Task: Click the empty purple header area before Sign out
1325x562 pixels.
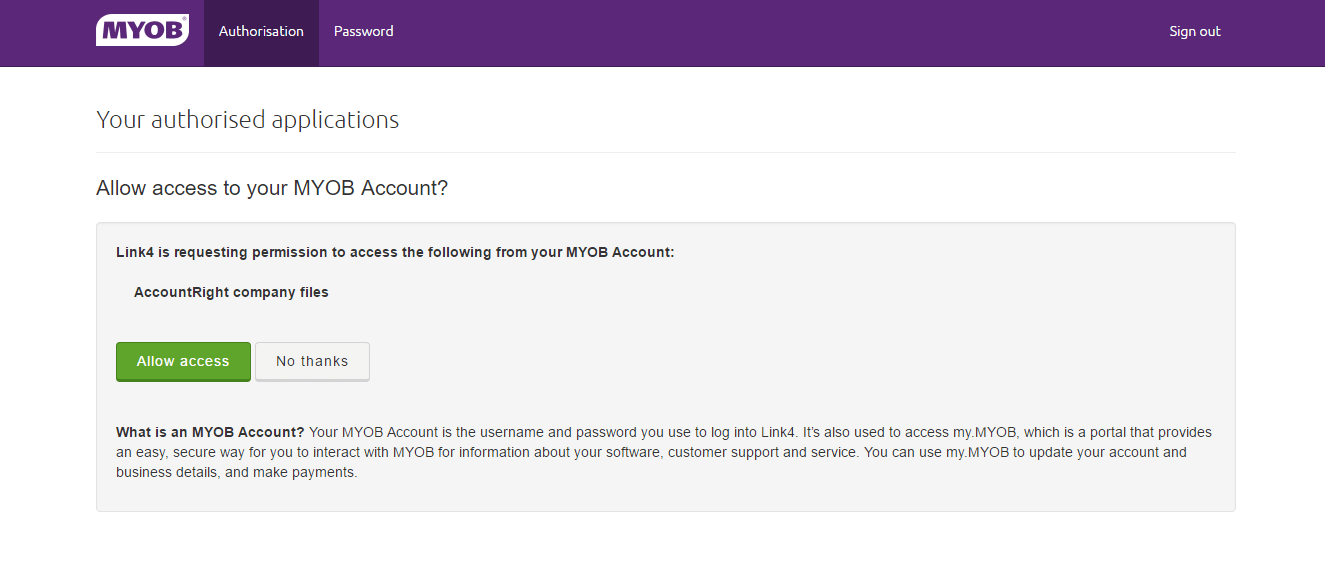Action: pos(780,32)
